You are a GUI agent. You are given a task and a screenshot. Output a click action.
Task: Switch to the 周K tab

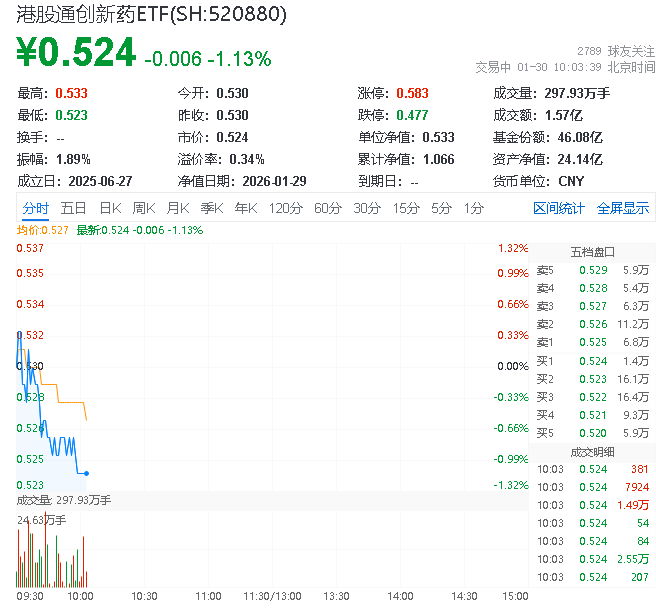[x=143, y=208]
